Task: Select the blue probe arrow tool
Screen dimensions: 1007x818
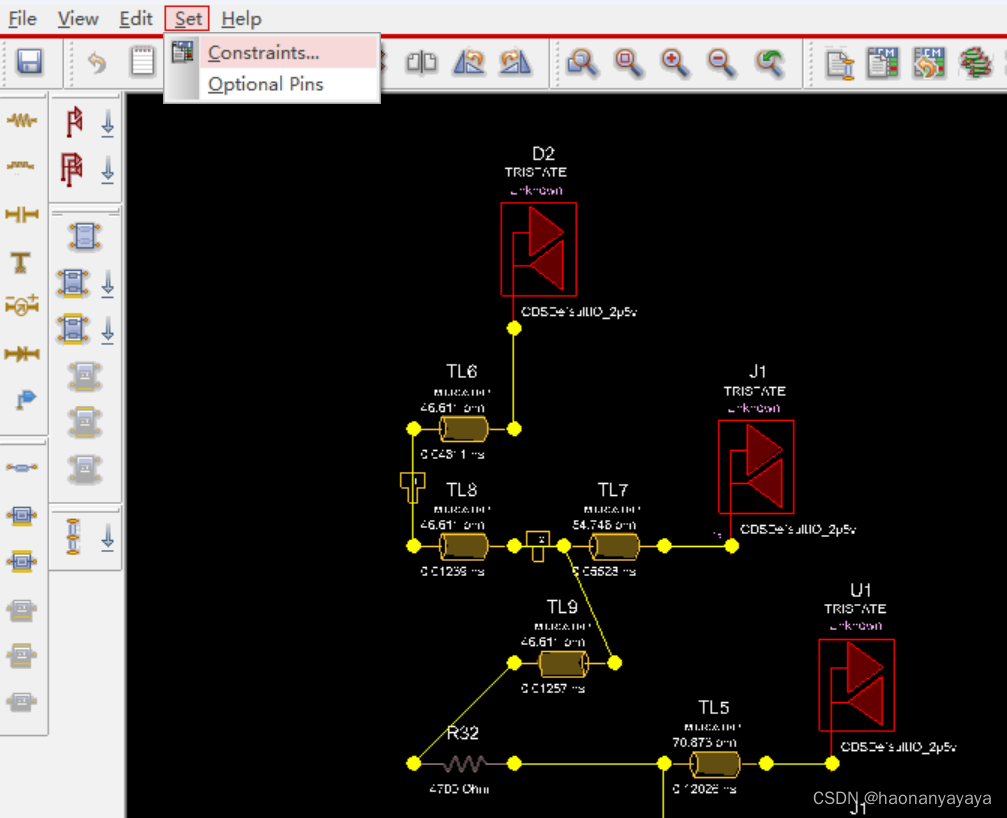Action: click(26, 399)
